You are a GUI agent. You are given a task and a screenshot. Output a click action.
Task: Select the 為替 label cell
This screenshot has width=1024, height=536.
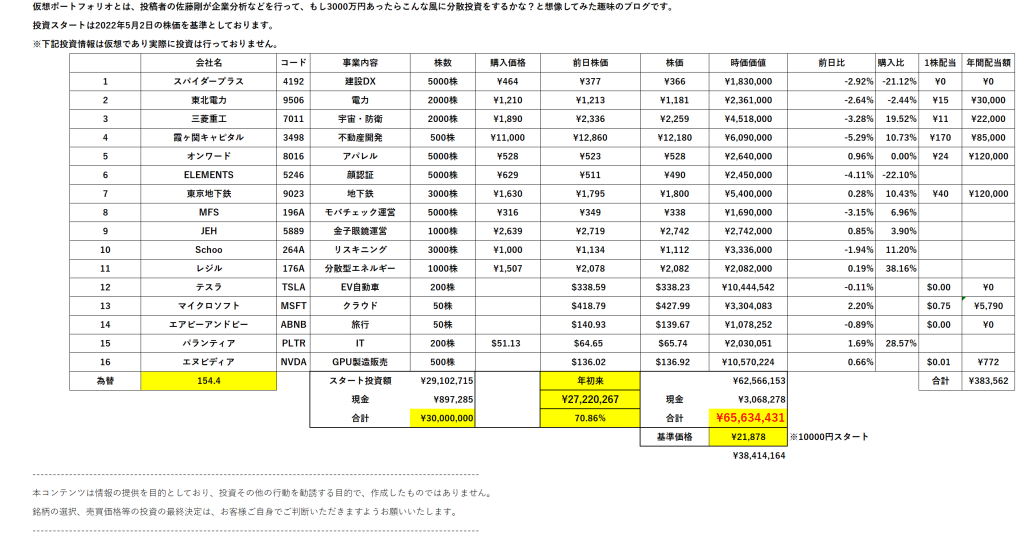click(105, 381)
